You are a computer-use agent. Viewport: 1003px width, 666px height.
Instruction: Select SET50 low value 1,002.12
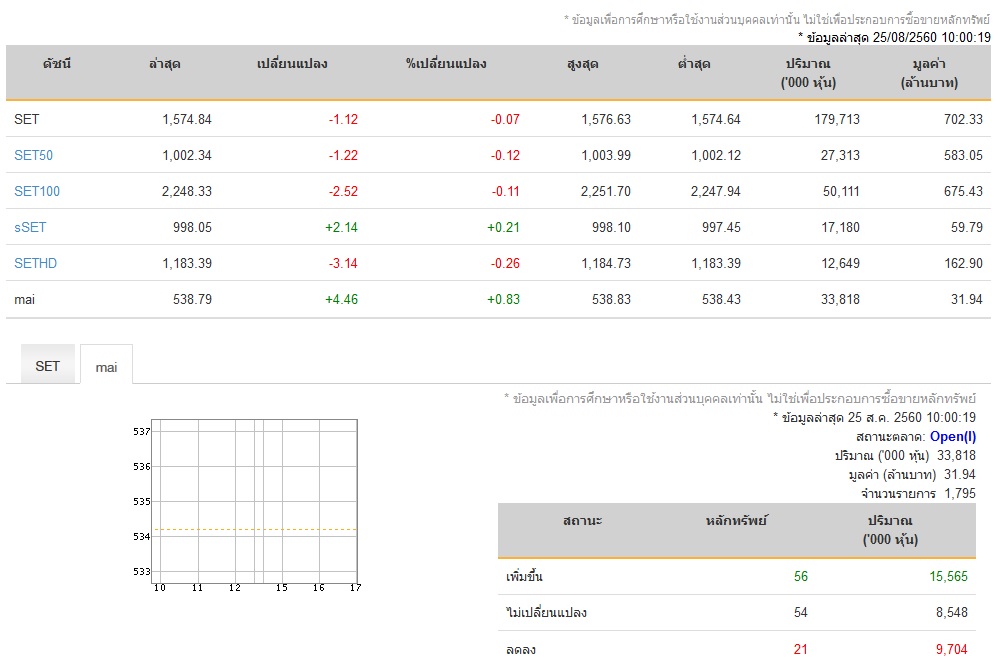(x=716, y=155)
